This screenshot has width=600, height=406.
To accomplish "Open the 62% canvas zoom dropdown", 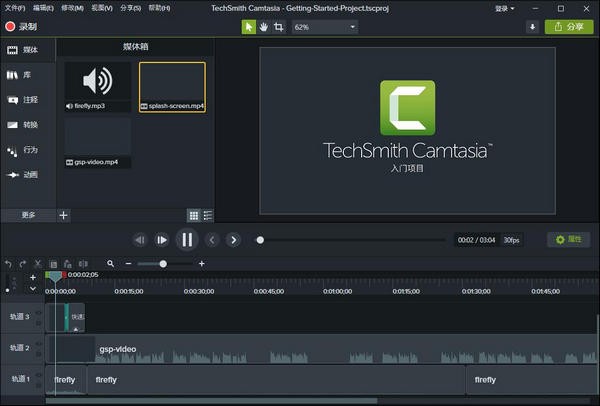I will pos(325,27).
